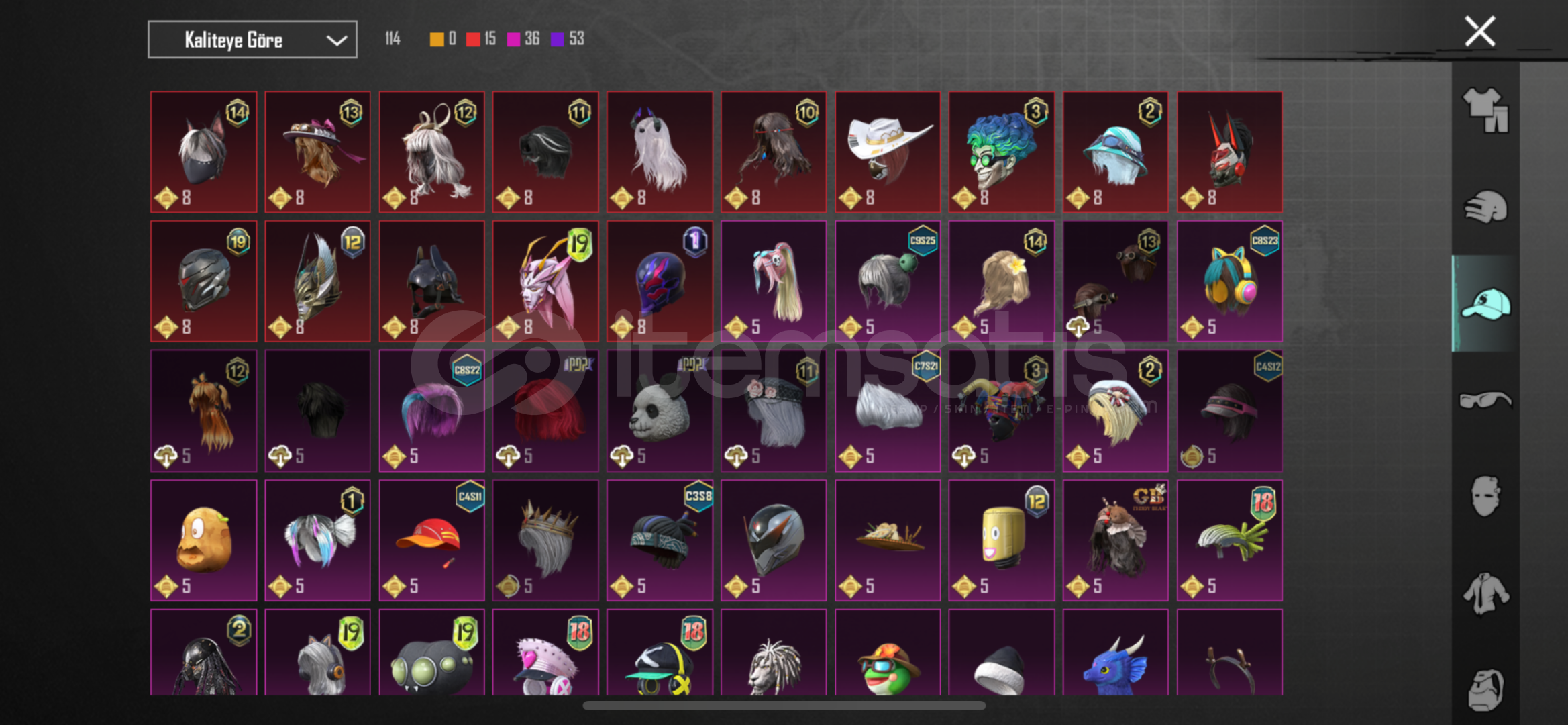Select the red cap labeled C4S11
The height and width of the screenshot is (725, 1568).
[x=431, y=540]
